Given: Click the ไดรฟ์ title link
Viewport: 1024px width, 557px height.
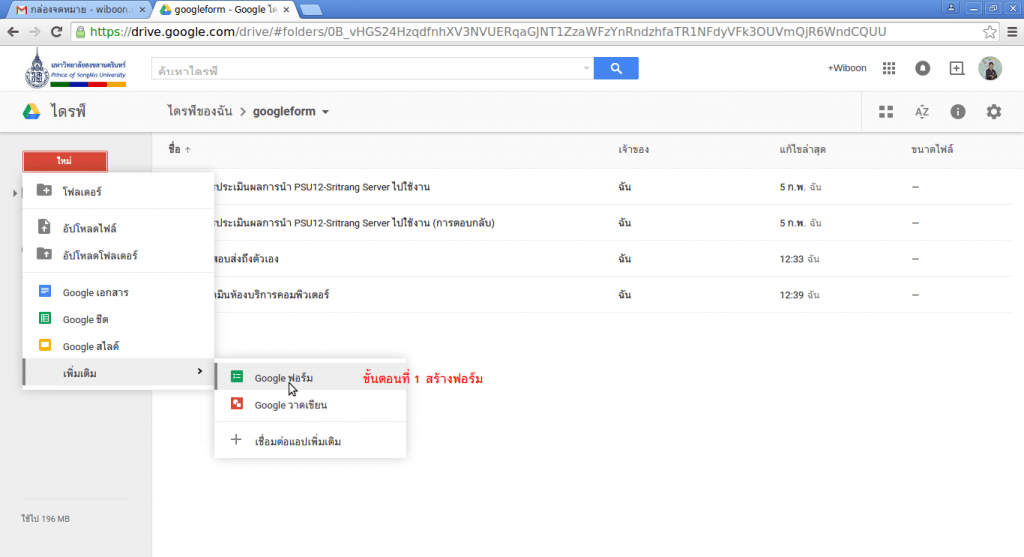Looking at the screenshot, I should [x=69, y=112].
